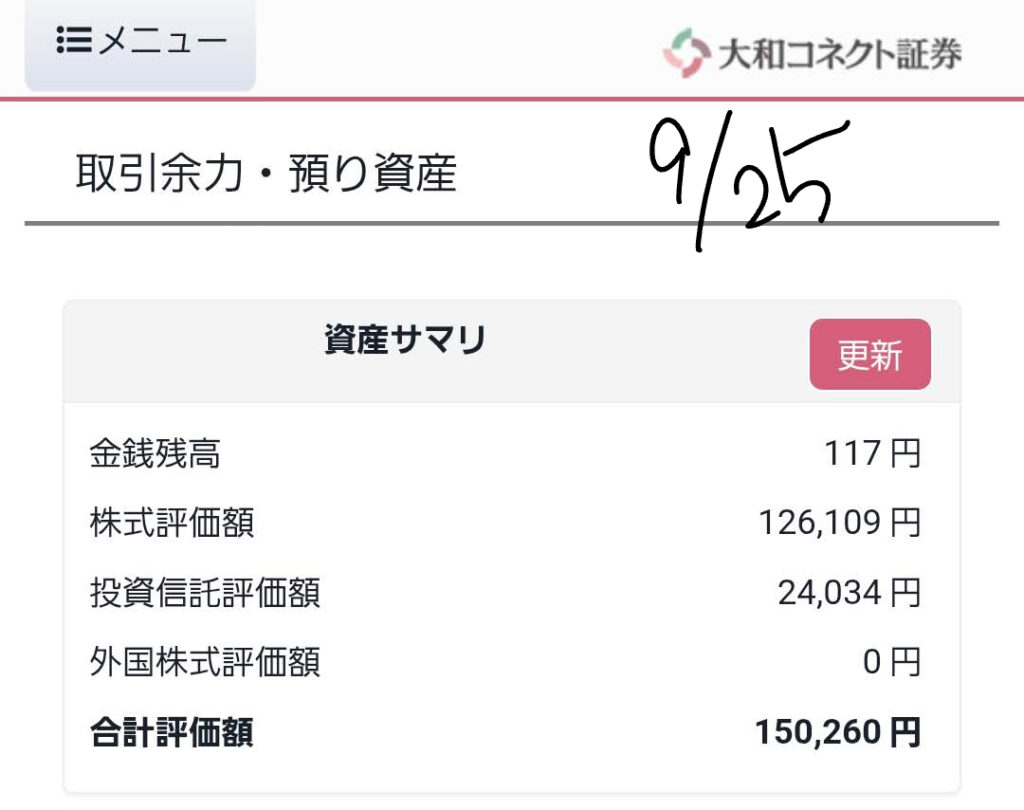Click the list icon in the menu button

click(x=75, y=41)
